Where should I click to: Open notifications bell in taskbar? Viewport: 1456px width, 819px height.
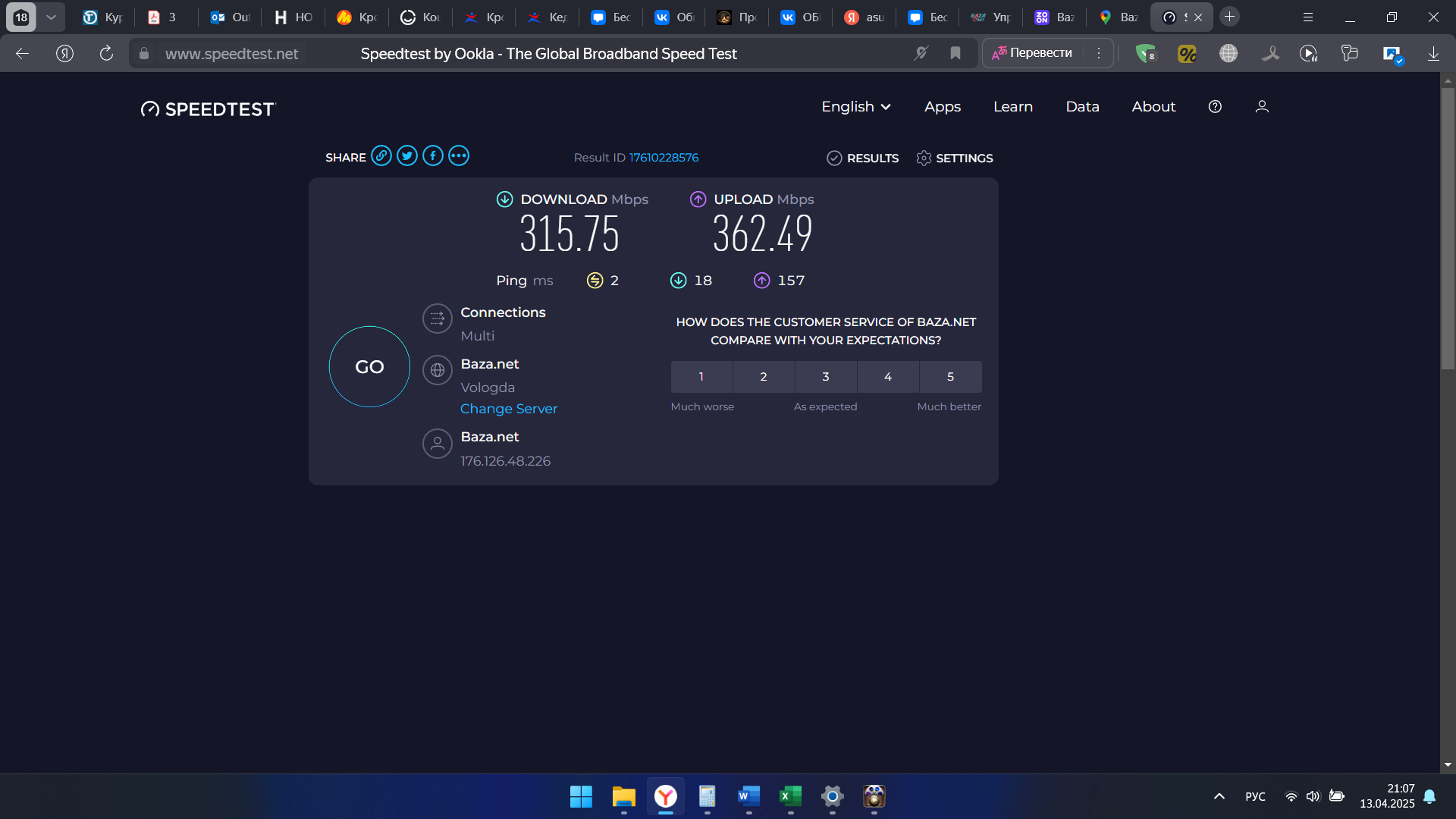(x=1429, y=796)
